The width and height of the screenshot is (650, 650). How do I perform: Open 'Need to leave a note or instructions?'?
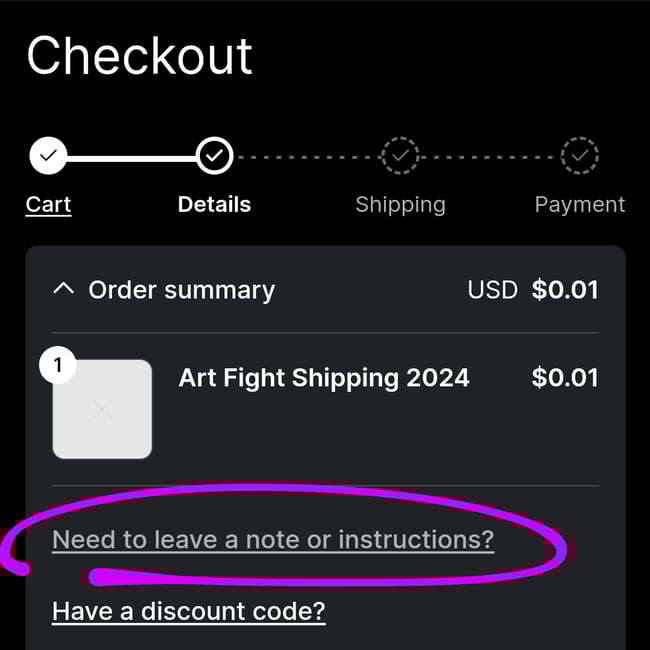(273, 540)
